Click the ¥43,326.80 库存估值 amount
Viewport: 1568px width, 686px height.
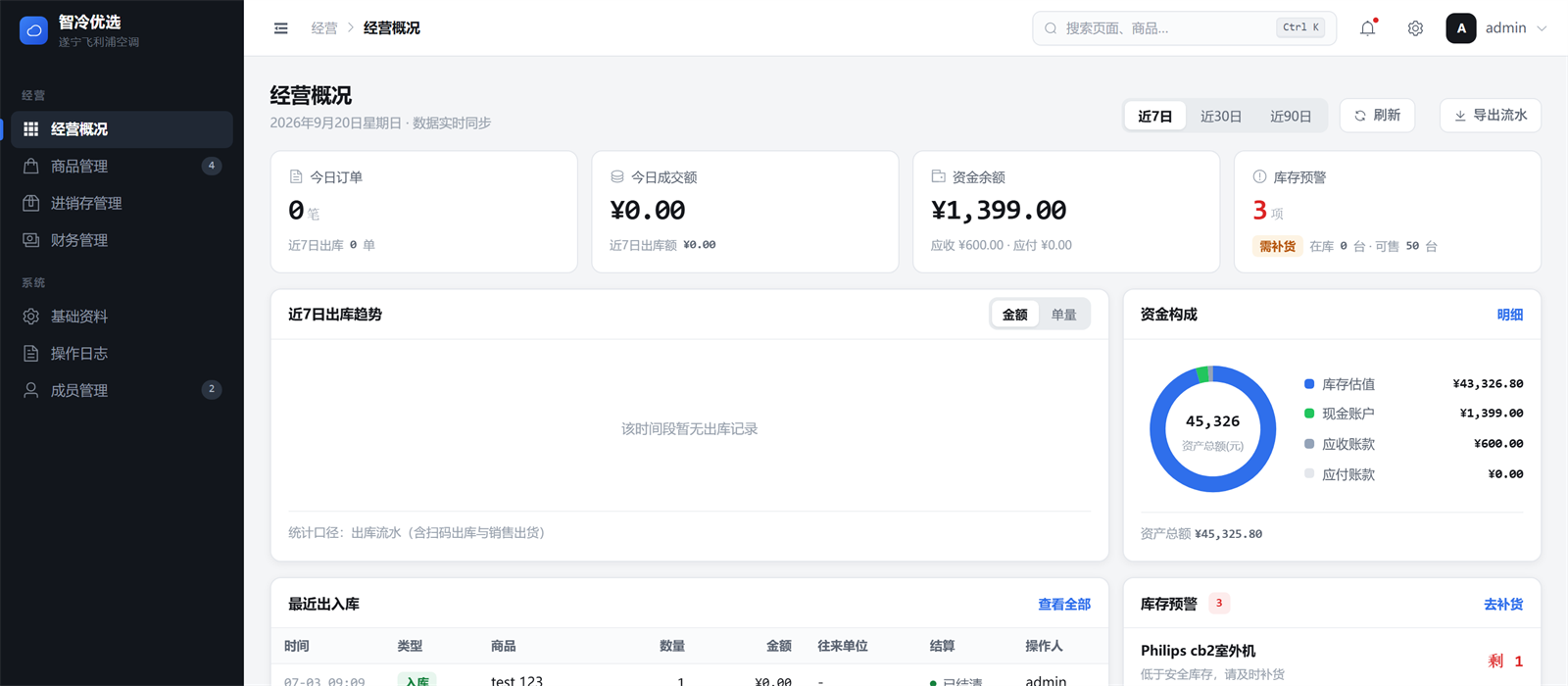pyautogui.click(x=1488, y=384)
